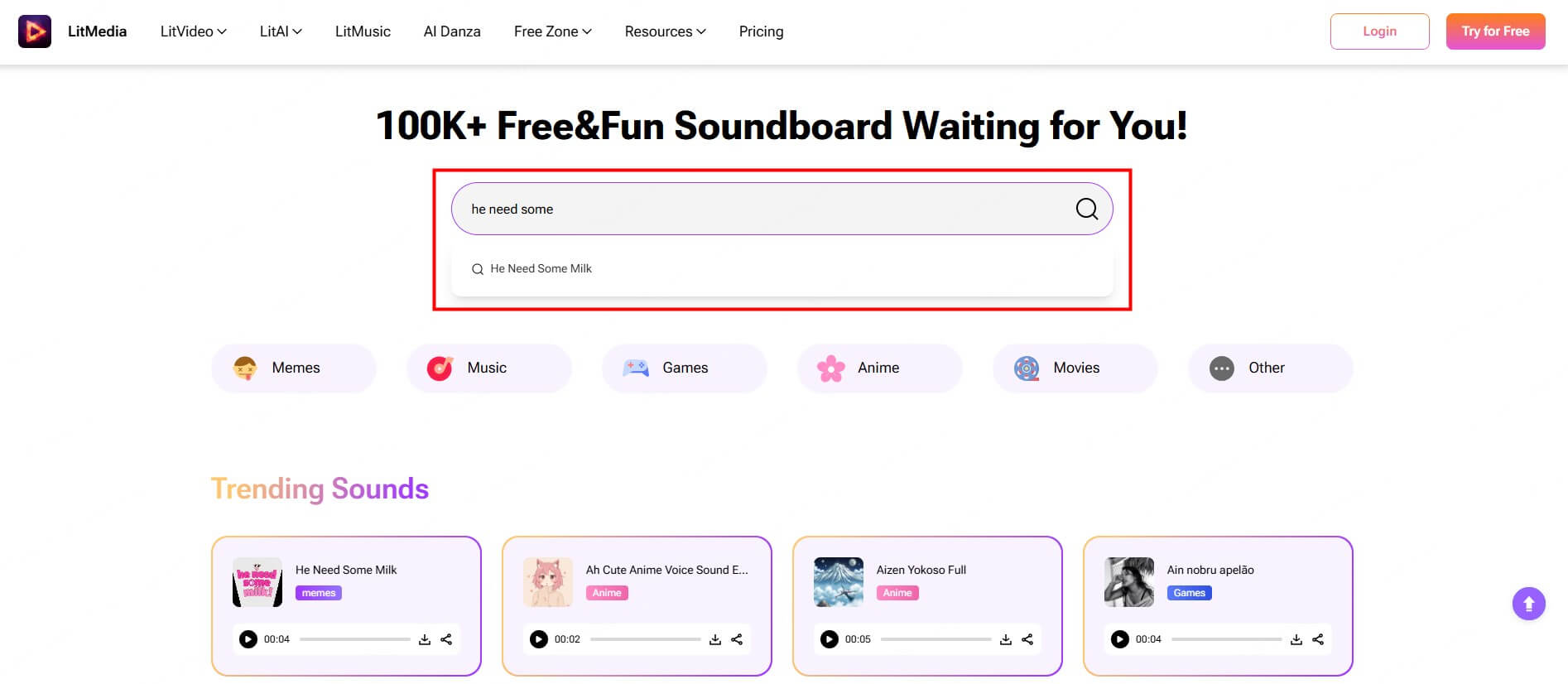Click the Login button

click(x=1379, y=31)
